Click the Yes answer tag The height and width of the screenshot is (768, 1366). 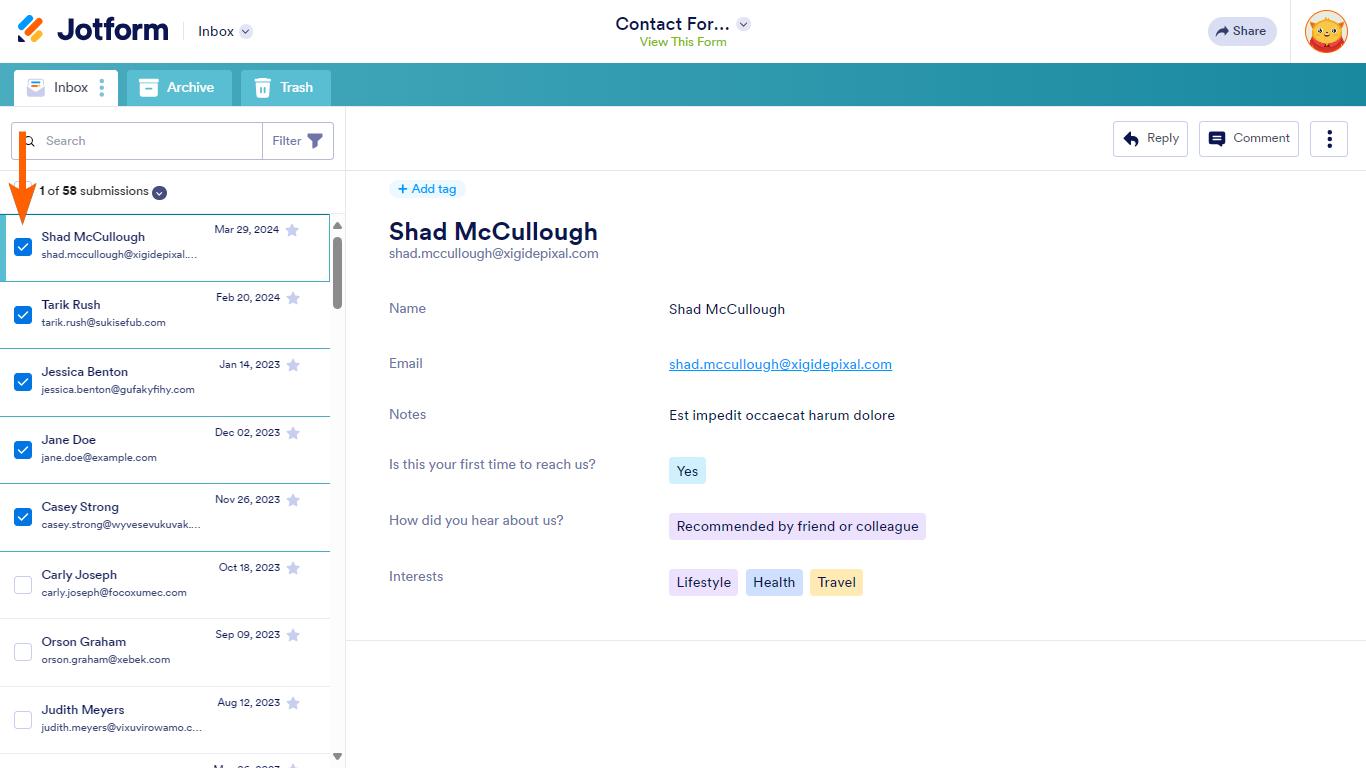click(687, 471)
